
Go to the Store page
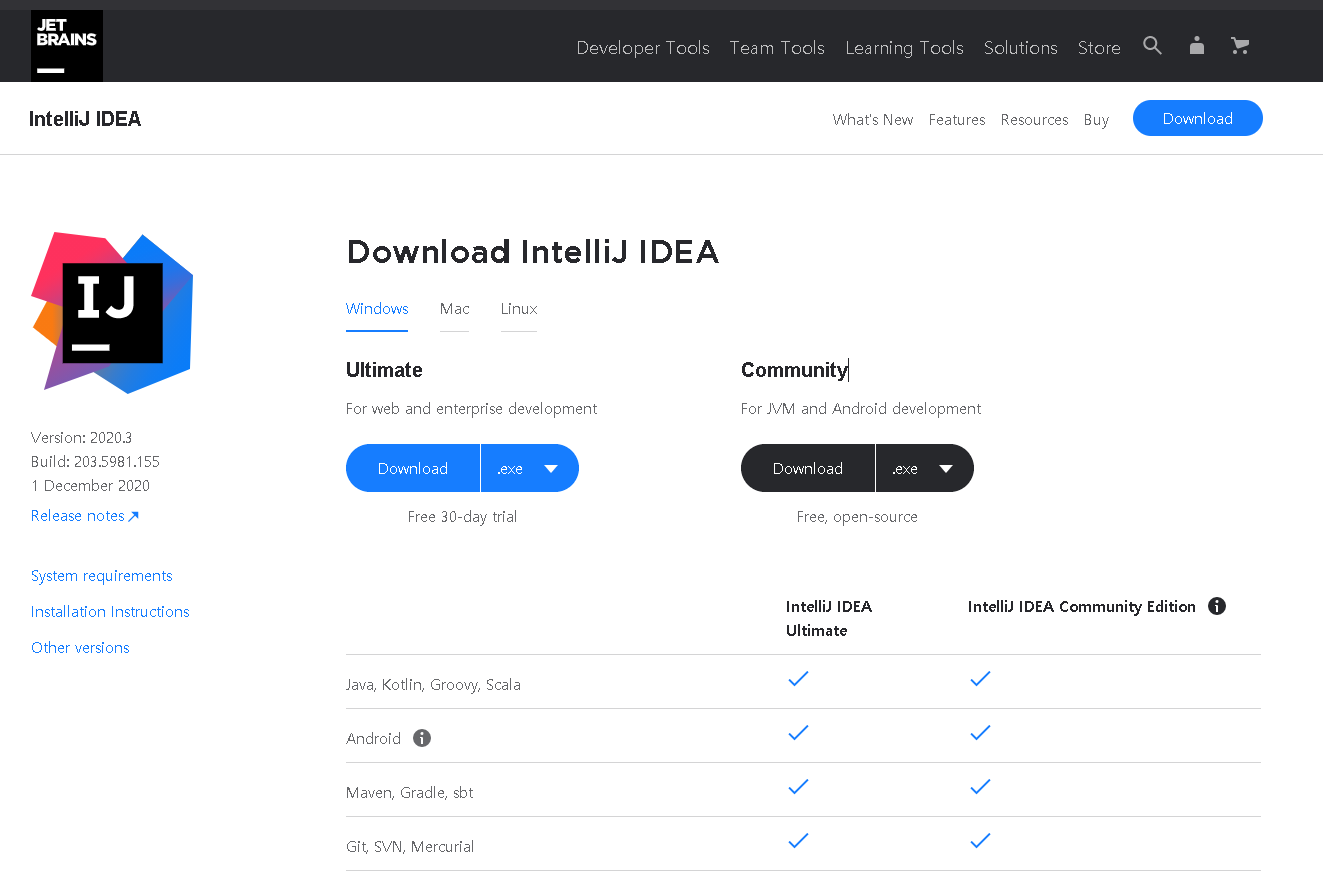click(x=1099, y=47)
